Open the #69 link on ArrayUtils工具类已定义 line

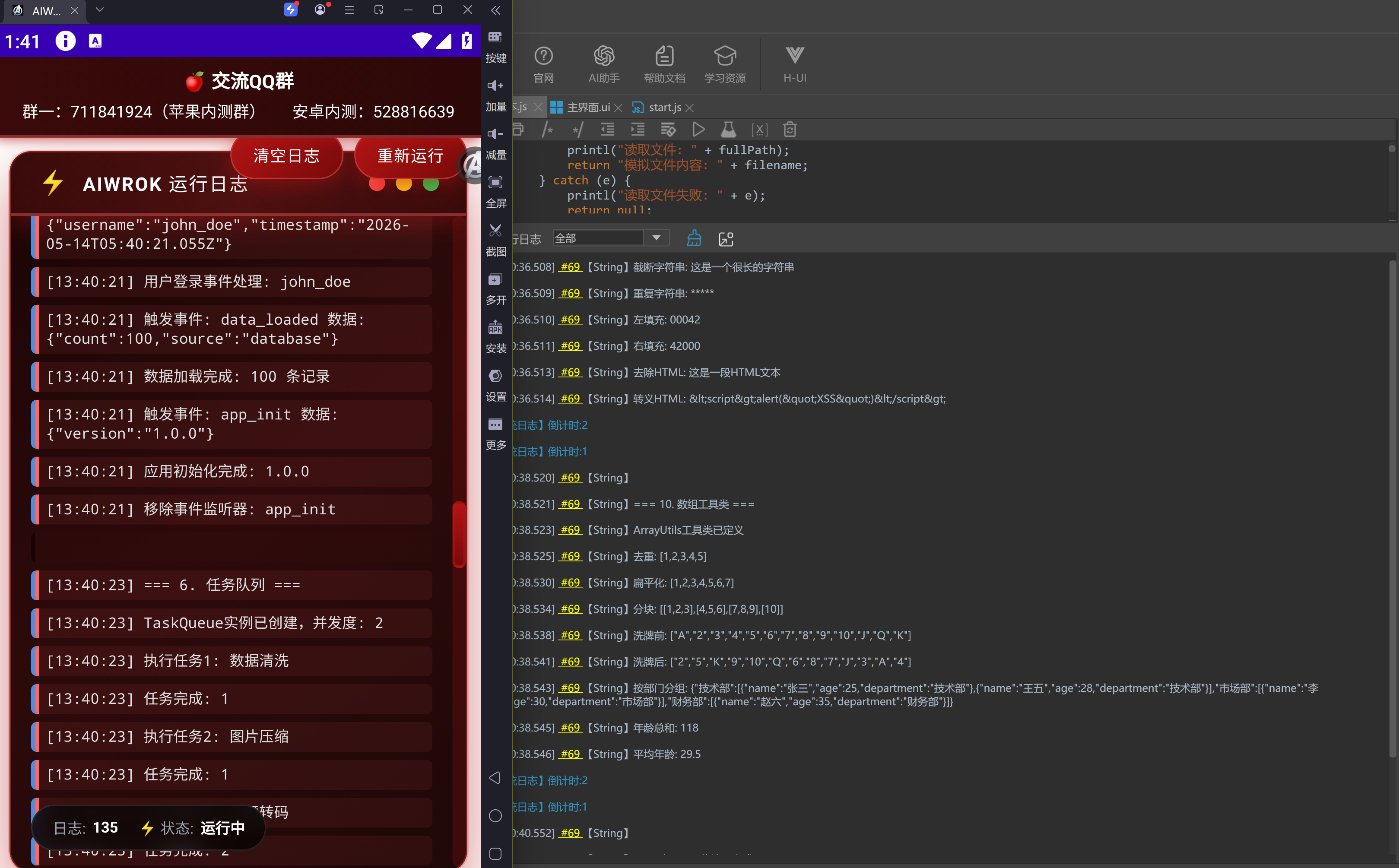(x=571, y=530)
